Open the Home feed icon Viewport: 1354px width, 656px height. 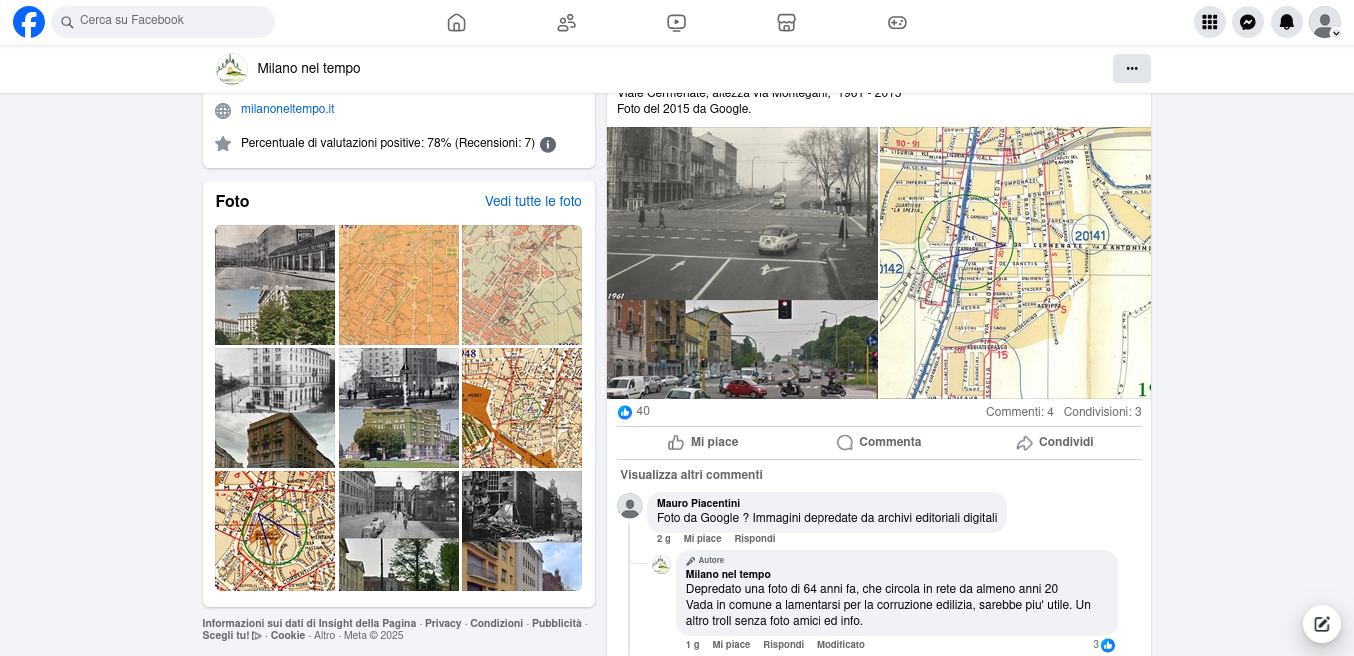point(457,22)
